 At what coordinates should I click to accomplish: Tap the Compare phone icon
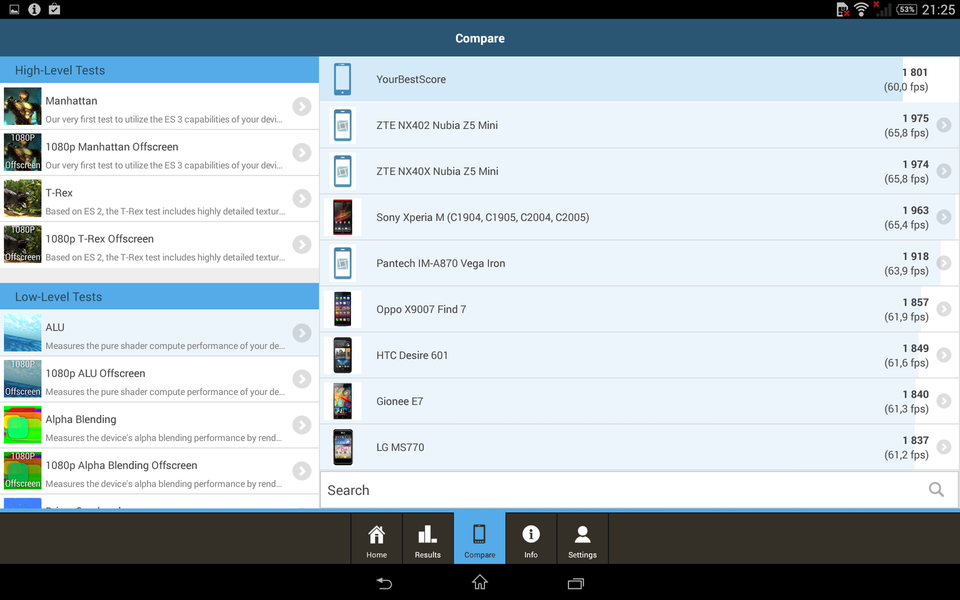click(x=479, y=534)
